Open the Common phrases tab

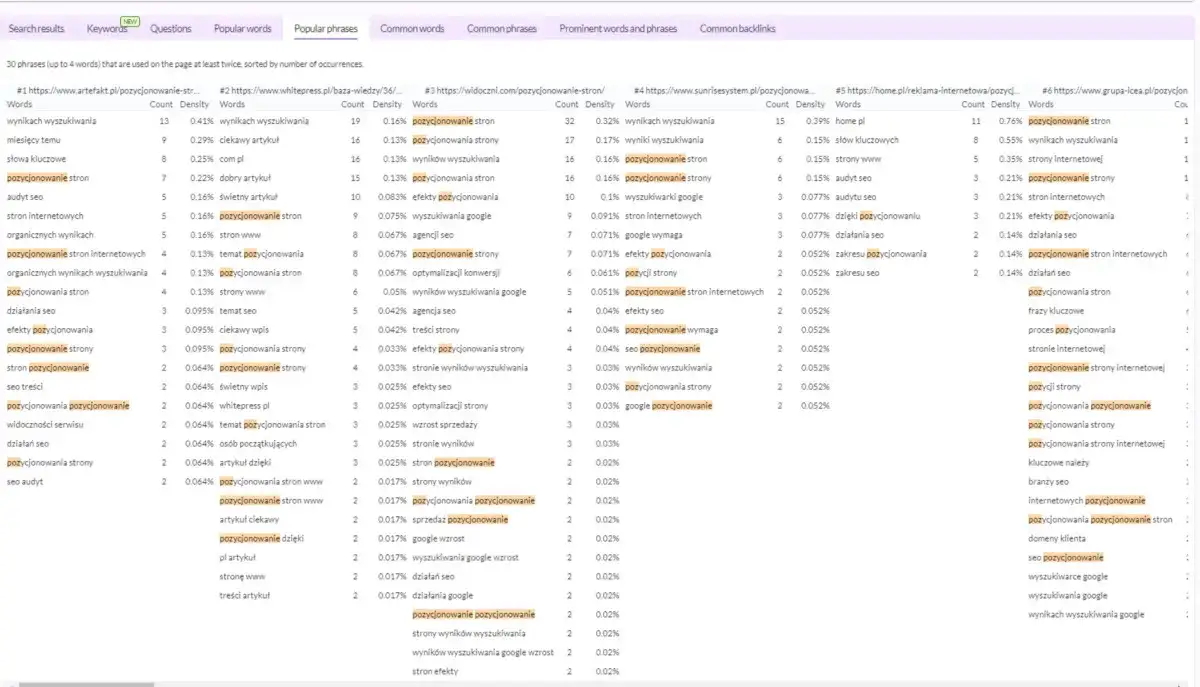click(x=501, y=29)
